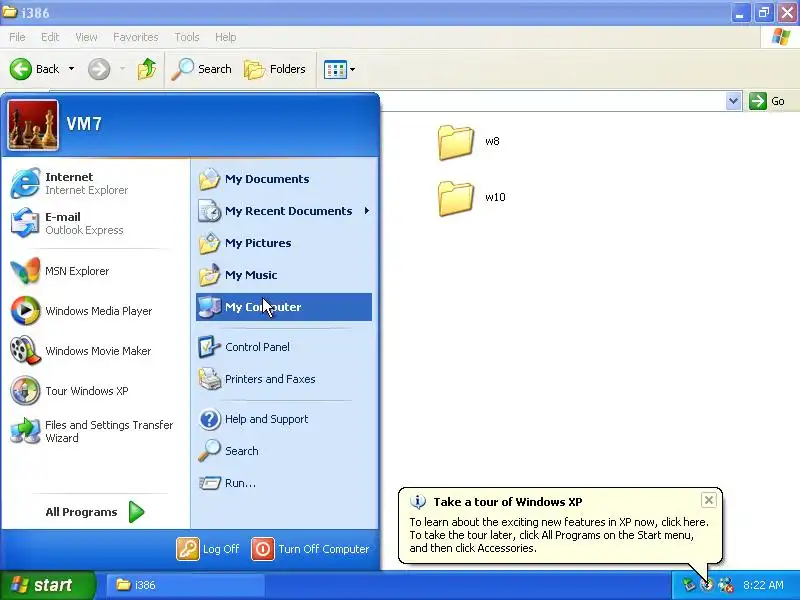
Task: Open My Computer
Action: click(x=284, y=307)
